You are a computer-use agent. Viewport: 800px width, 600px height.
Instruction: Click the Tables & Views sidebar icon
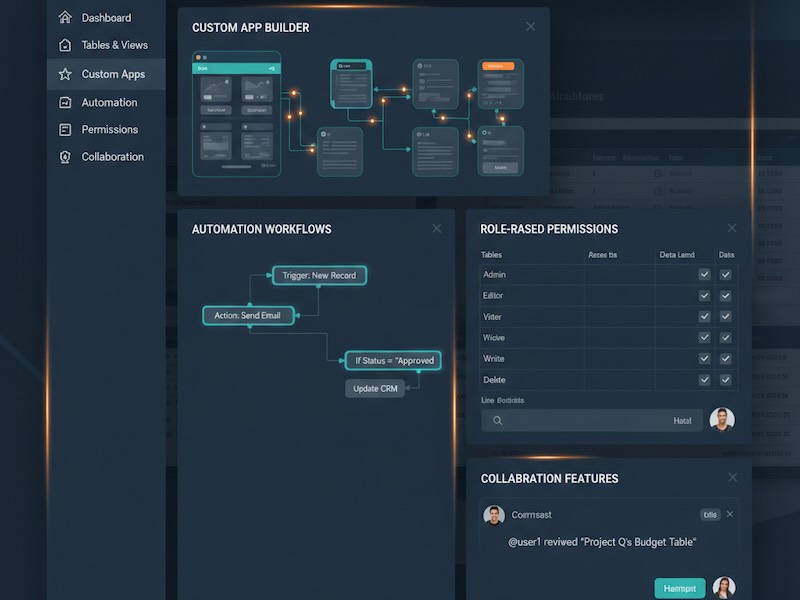pyautogui.click(x=65, y=45)
